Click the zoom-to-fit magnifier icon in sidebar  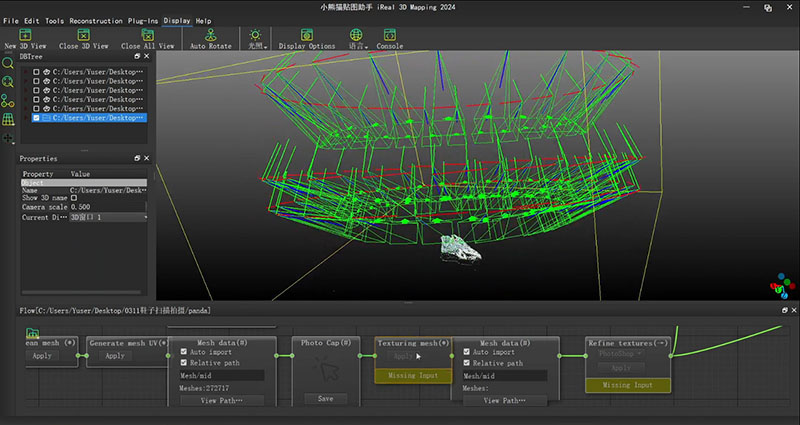(x=8, y=82)
